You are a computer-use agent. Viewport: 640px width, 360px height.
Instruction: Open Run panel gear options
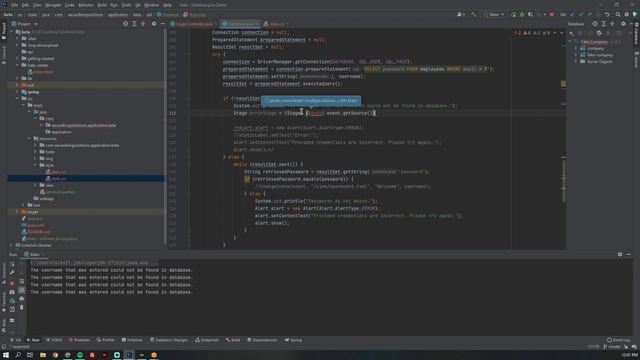[620, 254]
